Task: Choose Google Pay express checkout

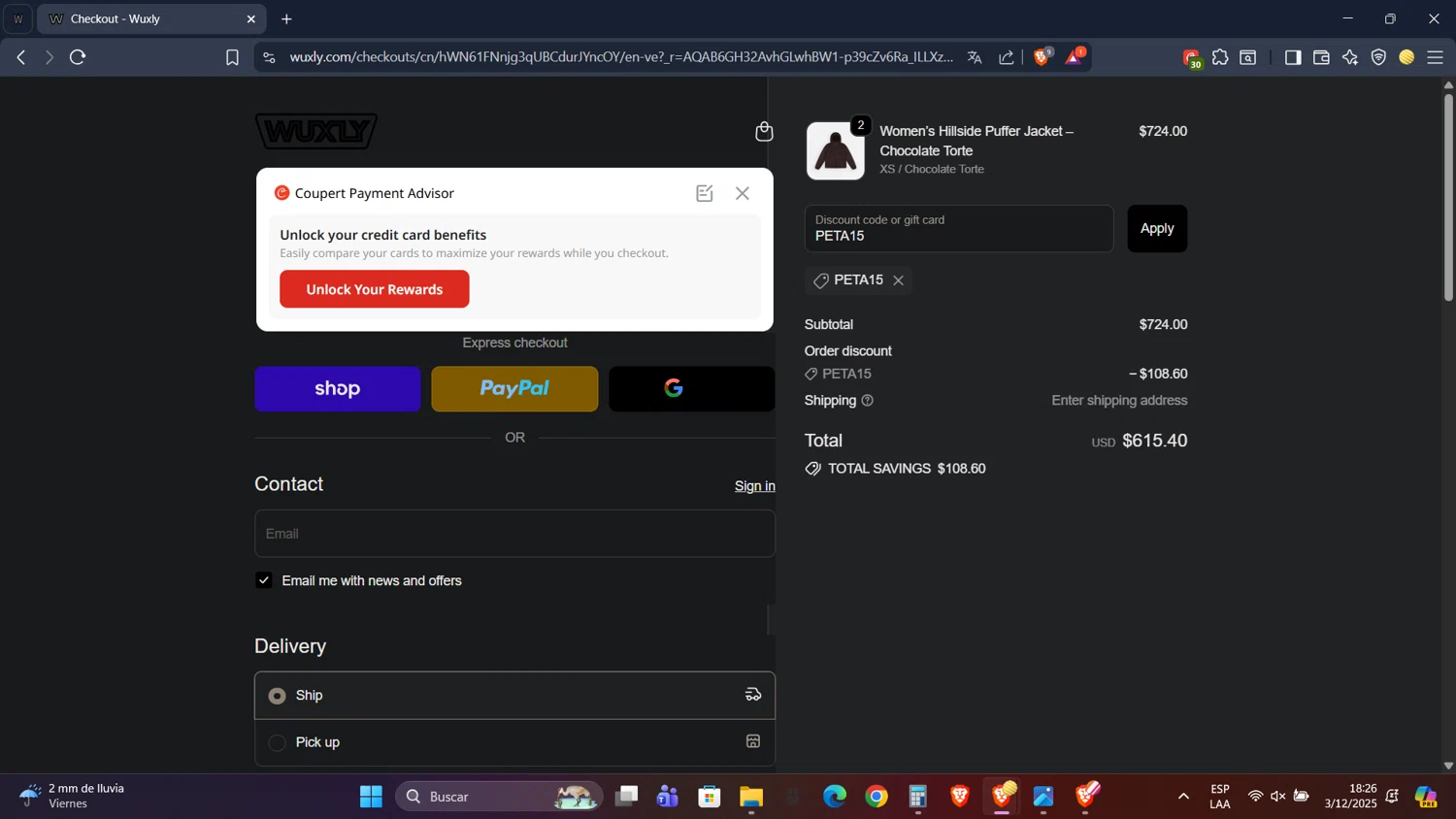Action: coord(692,389)
